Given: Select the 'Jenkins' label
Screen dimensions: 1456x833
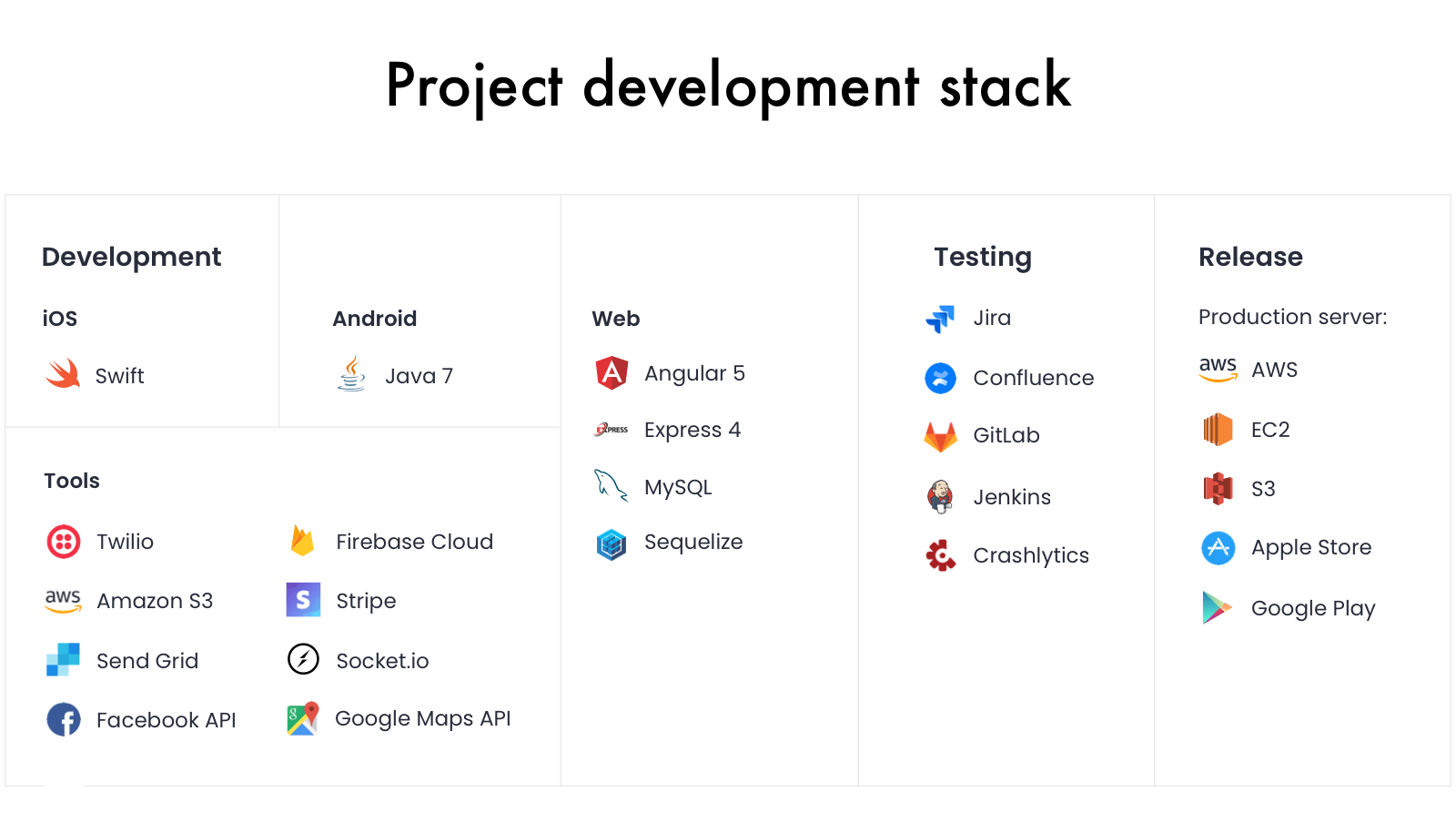Looking at the screenshot, I should (x=1012, y=497).
